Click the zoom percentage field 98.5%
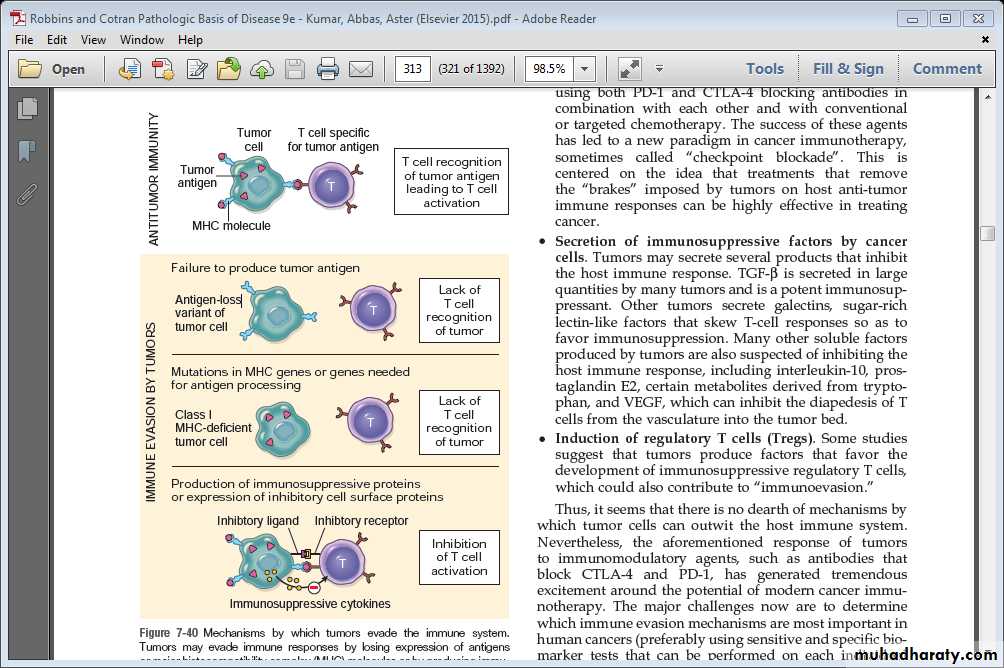 [x=549, y=69]
